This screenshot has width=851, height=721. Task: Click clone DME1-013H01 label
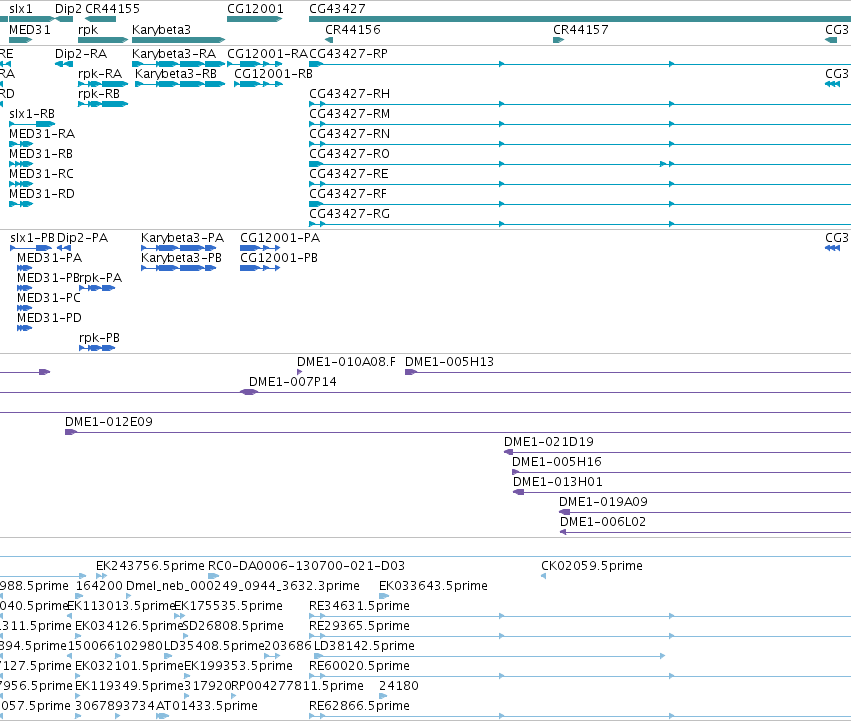[x=557, y=483]
